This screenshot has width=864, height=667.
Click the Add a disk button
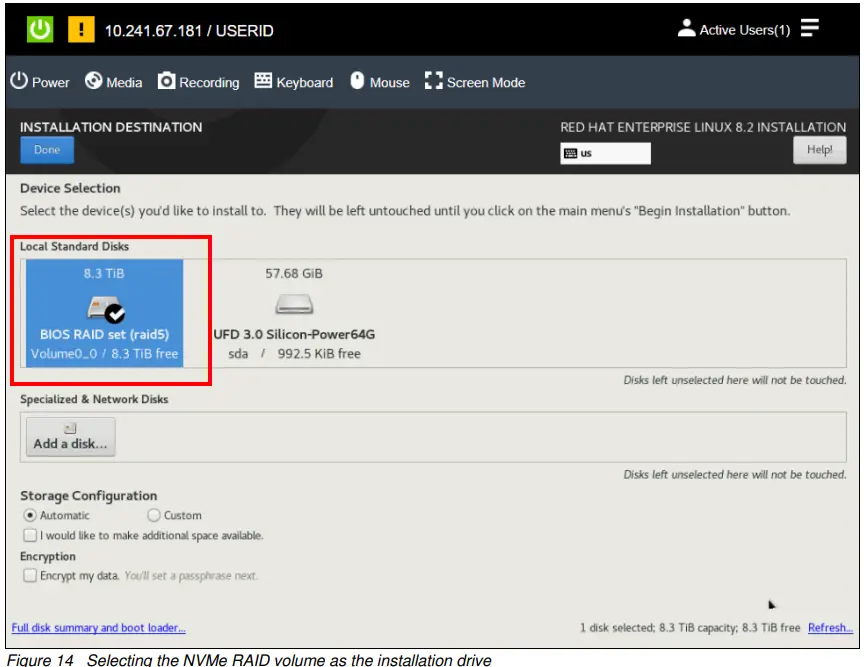click(71, 437)
